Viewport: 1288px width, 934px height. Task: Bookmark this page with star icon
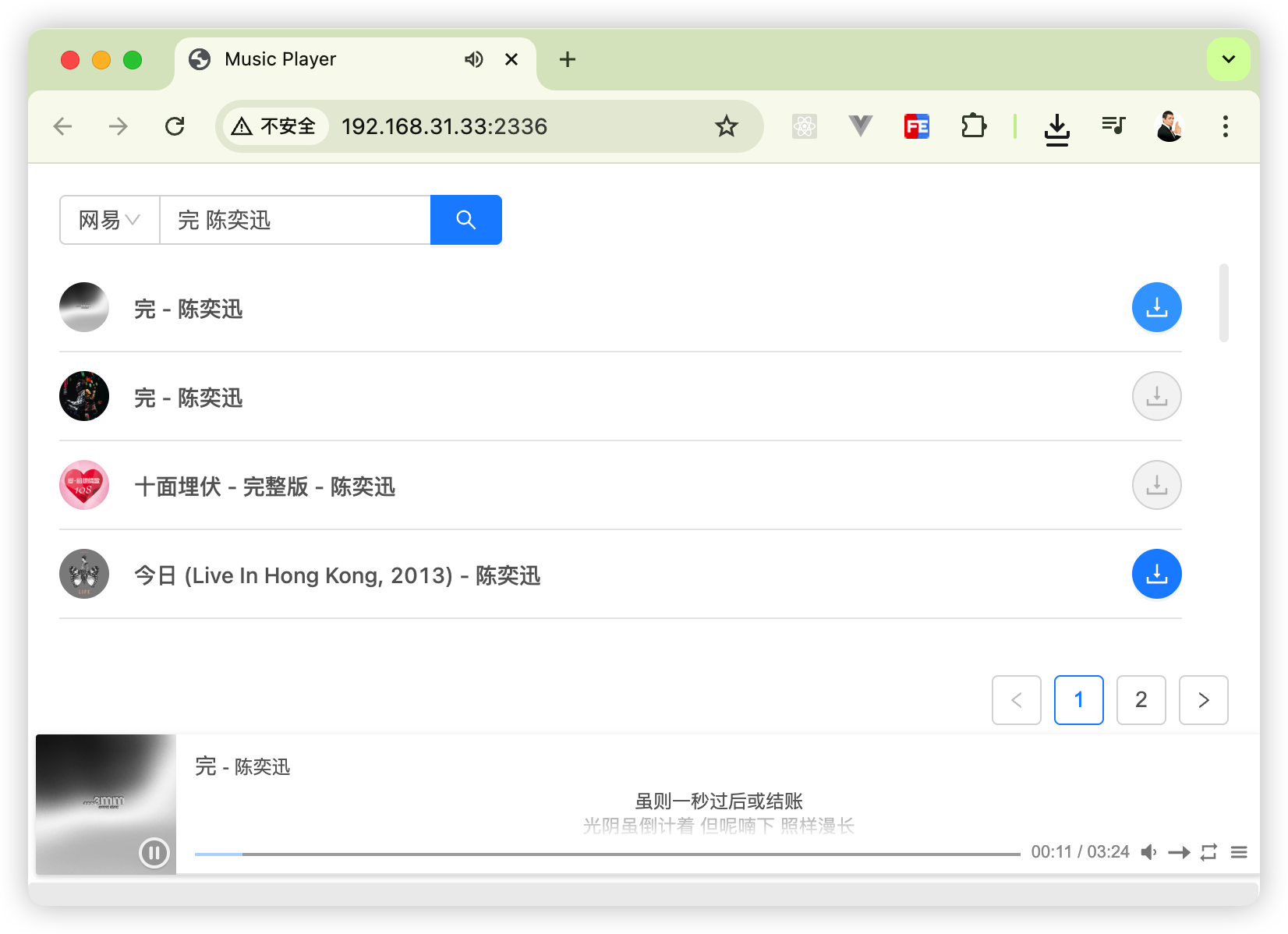pyautogui.click(x=726, y=126)
